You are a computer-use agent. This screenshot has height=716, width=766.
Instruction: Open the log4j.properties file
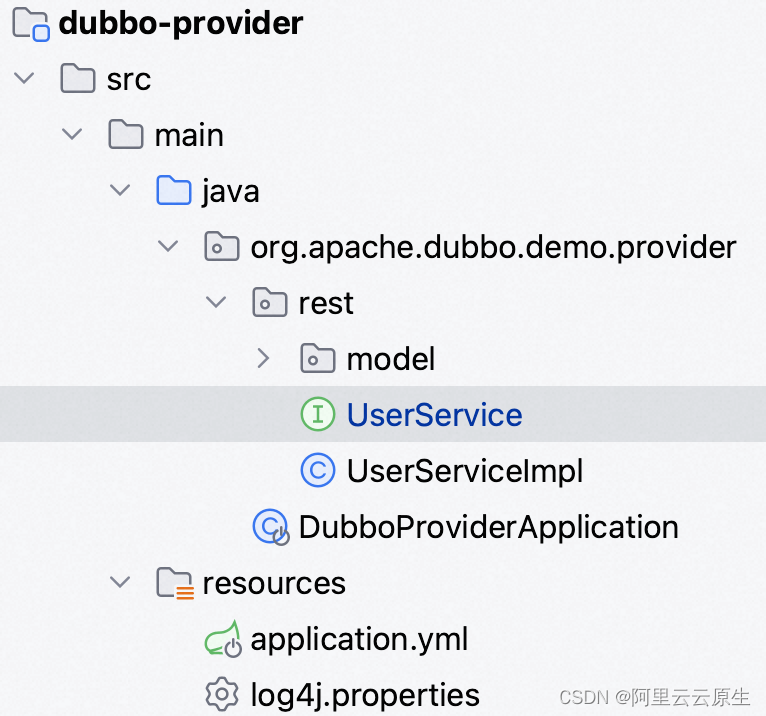pyautogui.click(x=365, y=695)
